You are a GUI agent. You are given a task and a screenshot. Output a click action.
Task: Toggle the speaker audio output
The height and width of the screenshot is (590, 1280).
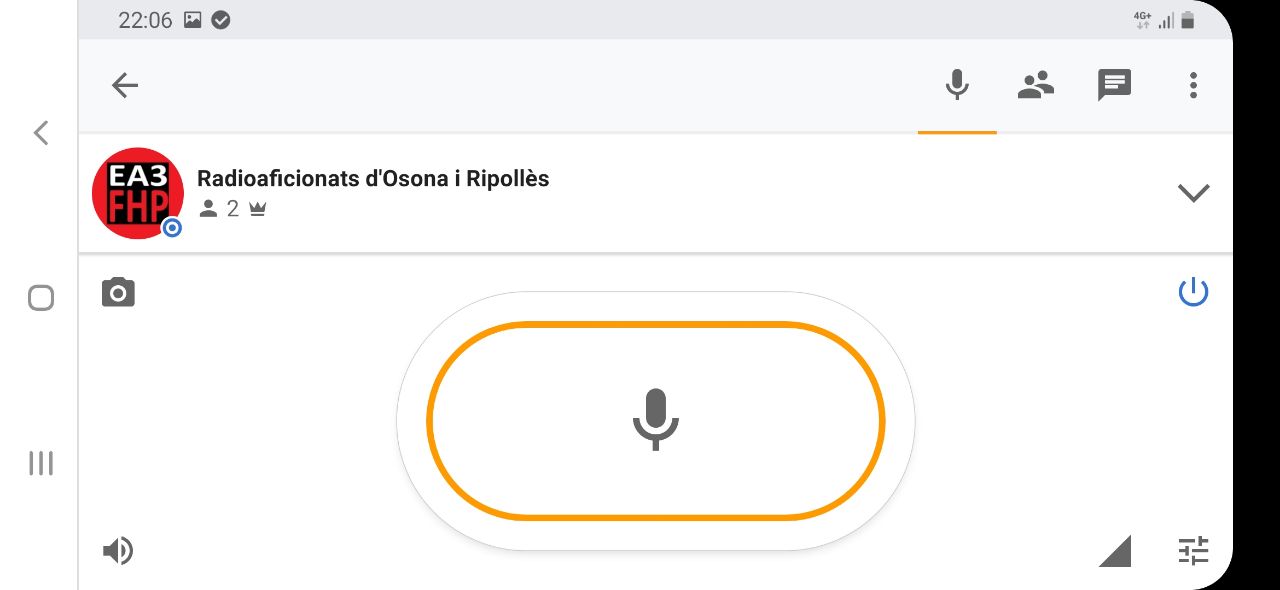118,551
